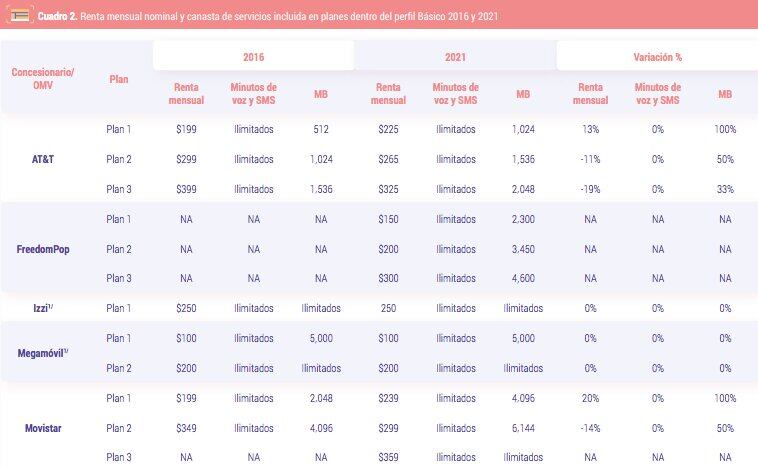
Task: Click the 2021 column group header
Action: coord(455,56)
